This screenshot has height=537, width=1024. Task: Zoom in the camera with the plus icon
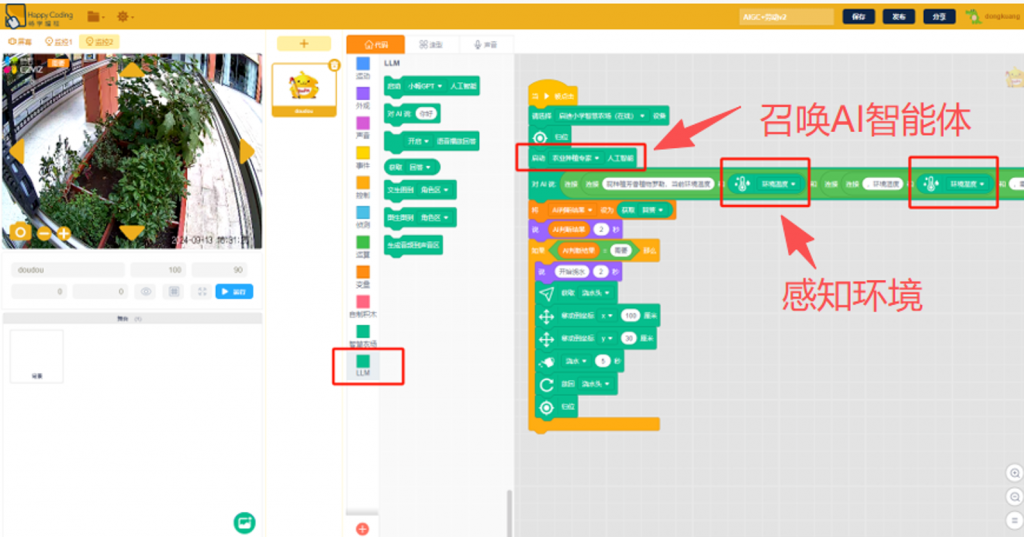[63, 233]
